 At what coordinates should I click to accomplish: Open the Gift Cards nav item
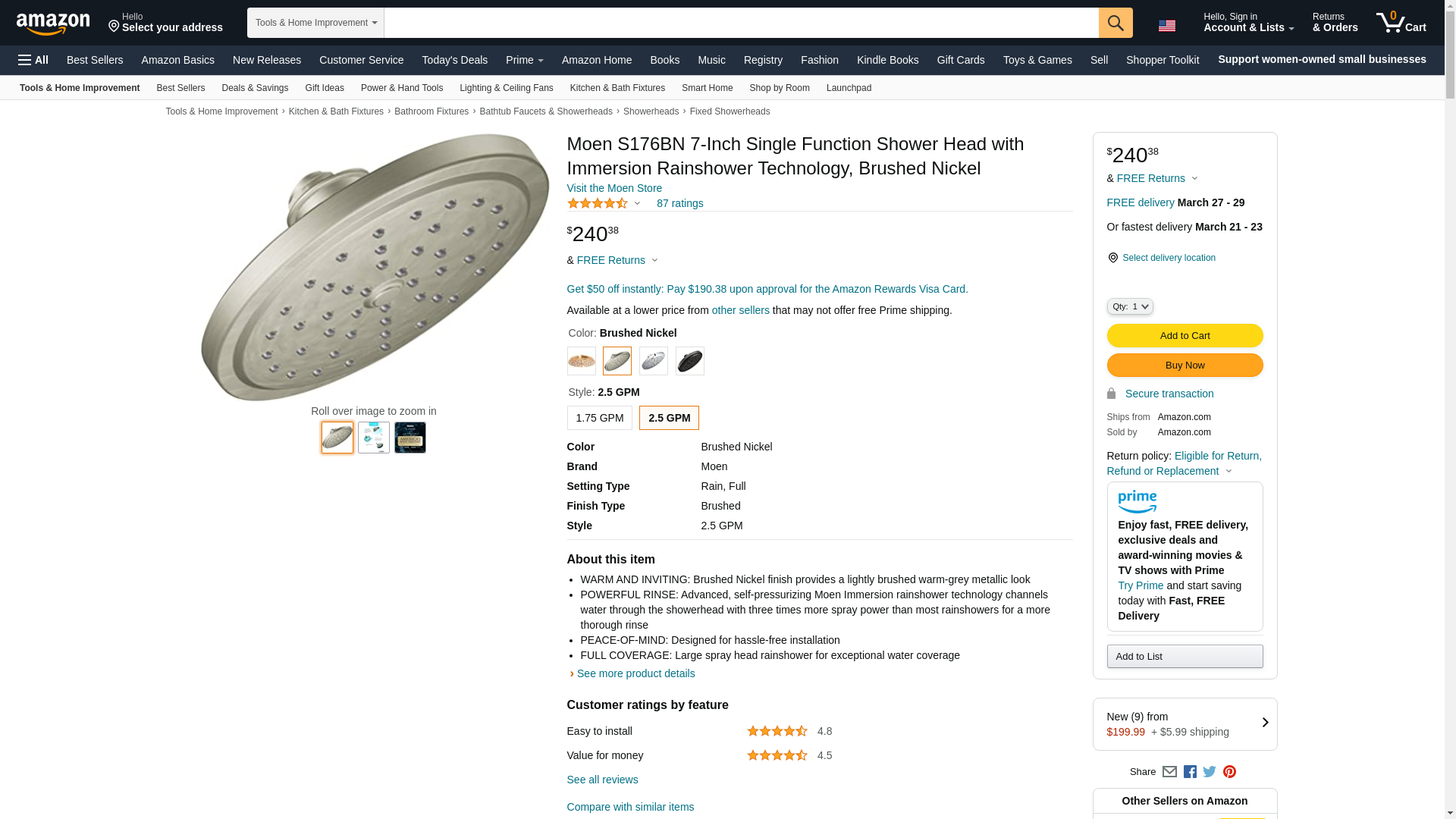960,60
